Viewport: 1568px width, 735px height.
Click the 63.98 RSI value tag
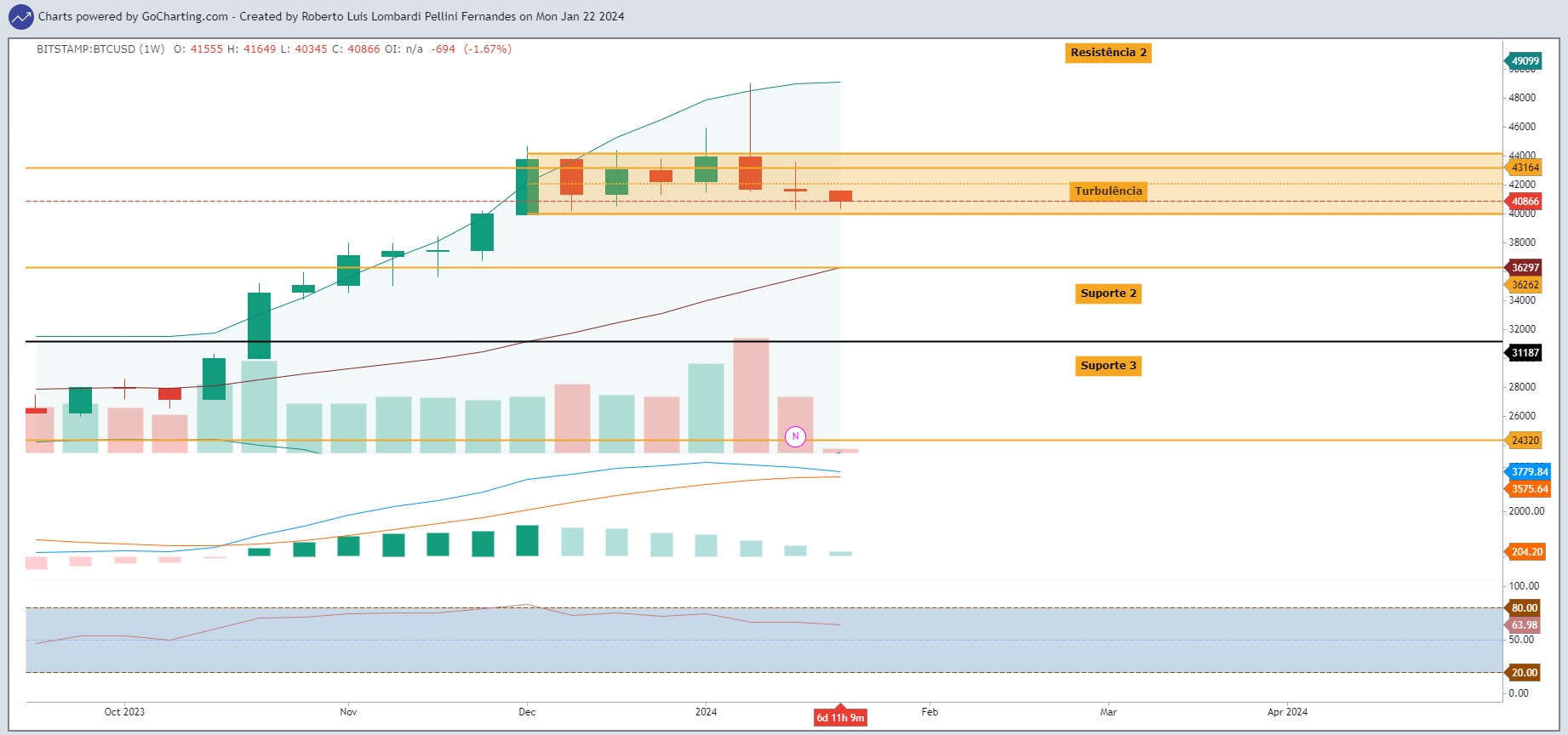coord(1522,625)
